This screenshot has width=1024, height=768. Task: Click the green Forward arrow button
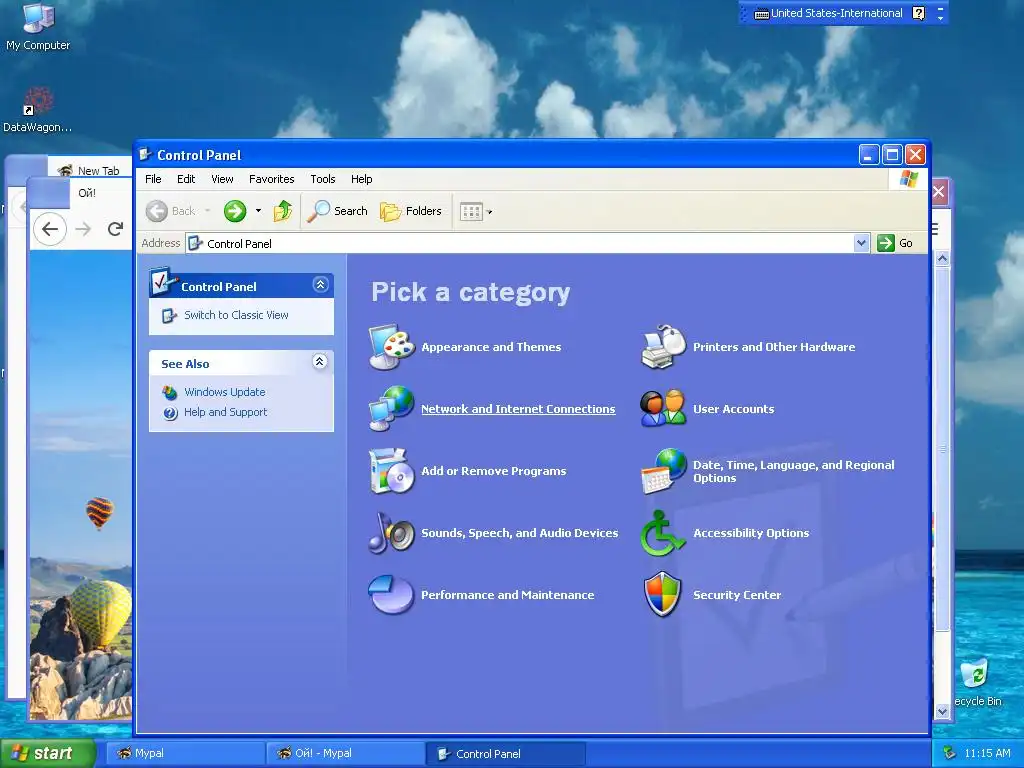pyautogui.click(x=234, y=211)
